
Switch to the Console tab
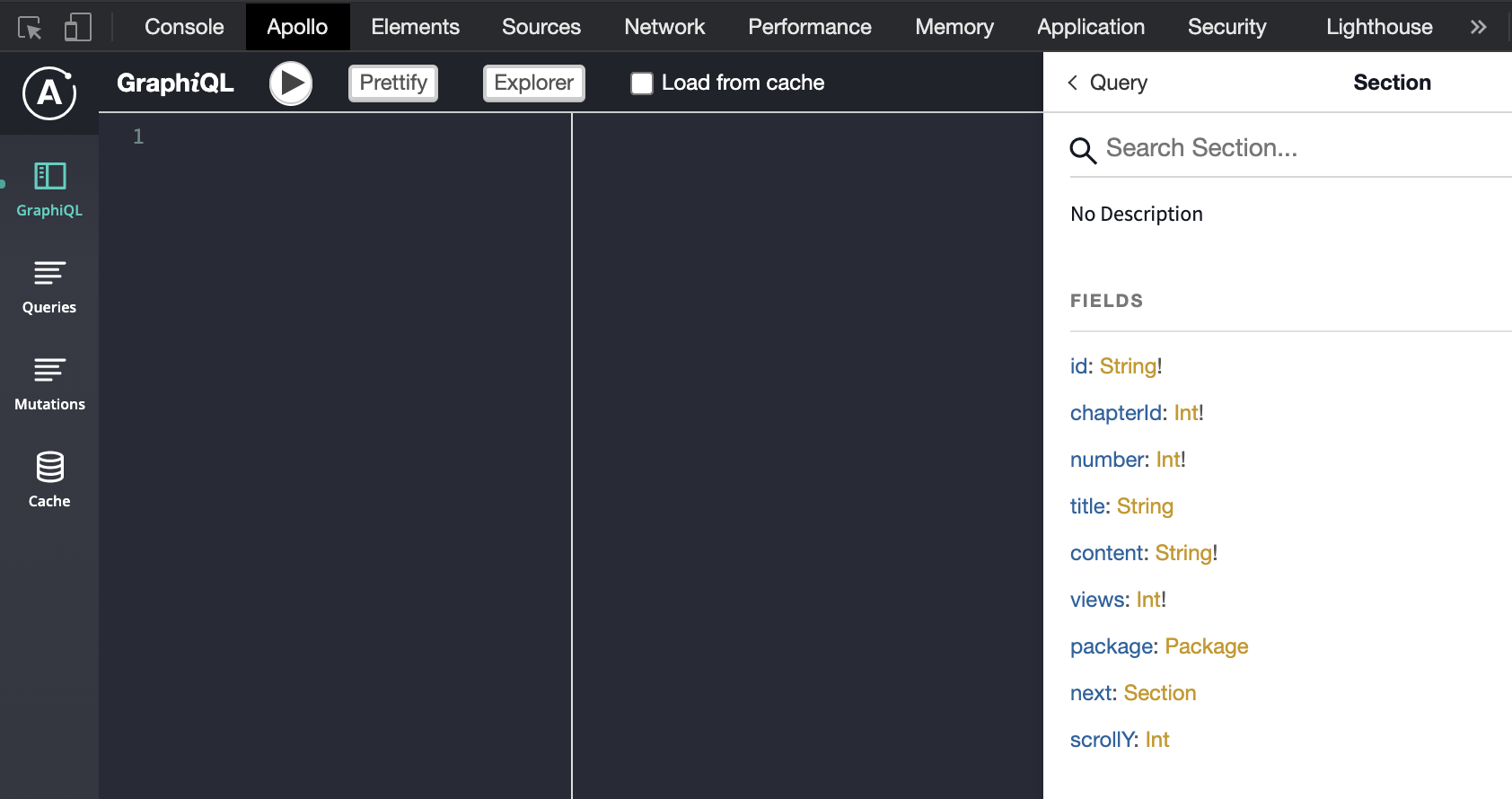click(x=184, y=27)
